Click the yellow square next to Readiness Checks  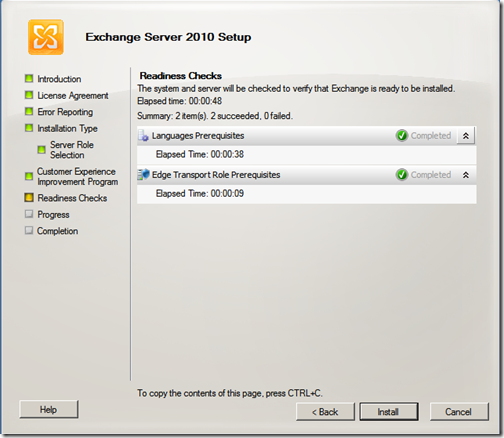(x=29, y=198)
